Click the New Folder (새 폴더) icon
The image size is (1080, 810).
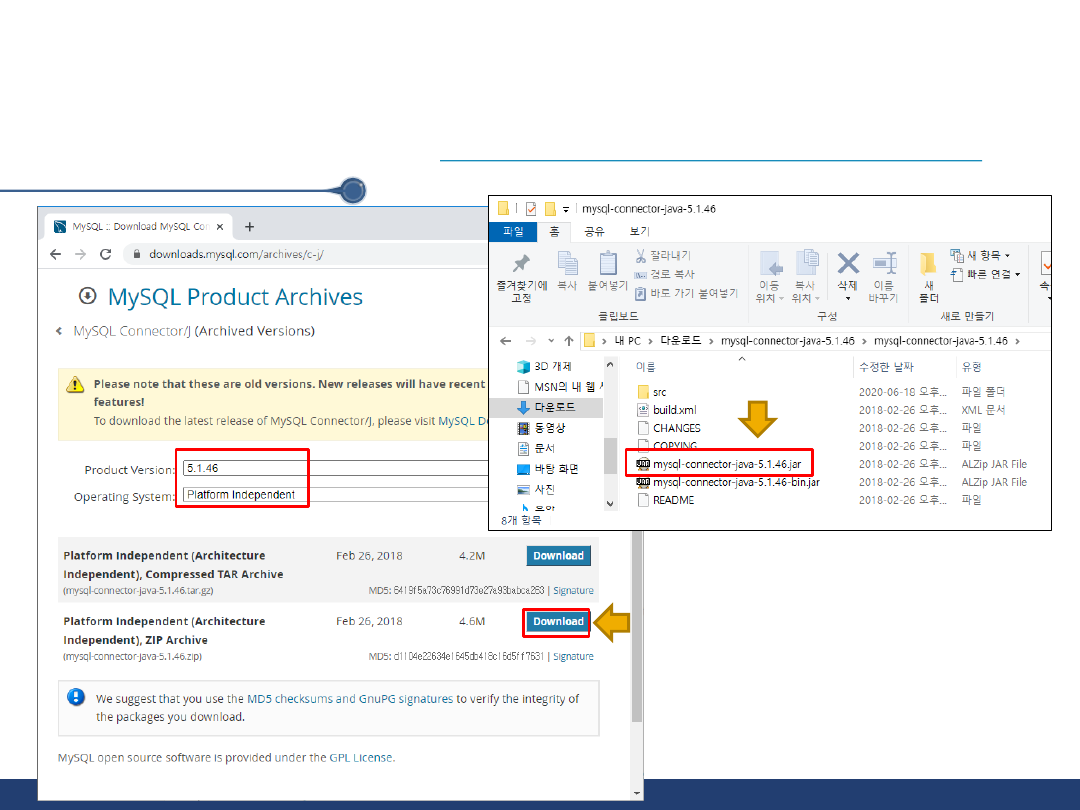tap(929, 264)
